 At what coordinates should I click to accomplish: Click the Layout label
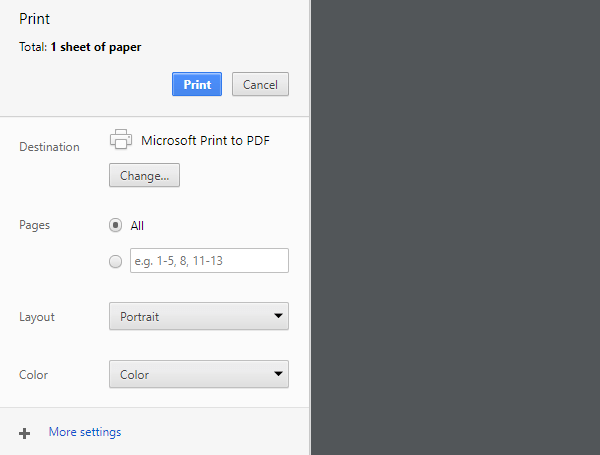[x=37, y=317]
